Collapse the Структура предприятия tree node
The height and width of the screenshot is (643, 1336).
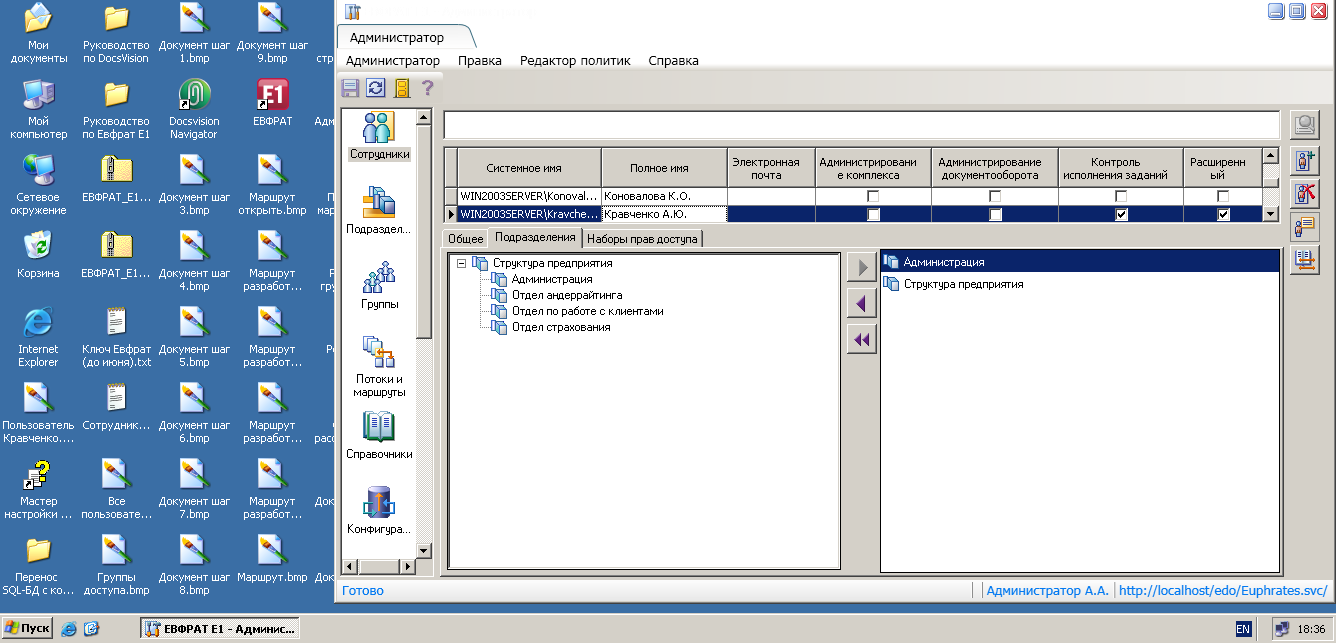tap(461, 263)
